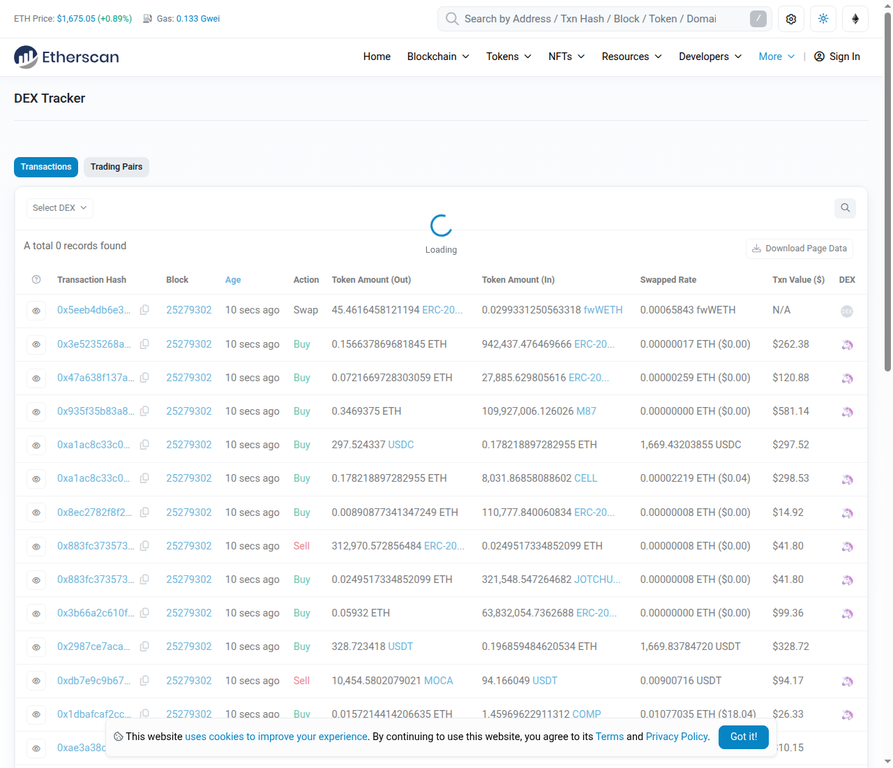Copy hash 0x5eeb4db6e3 with copy icon
This screenshot has height=768, width=893.
pyautogui.click(x=145, y=310)
